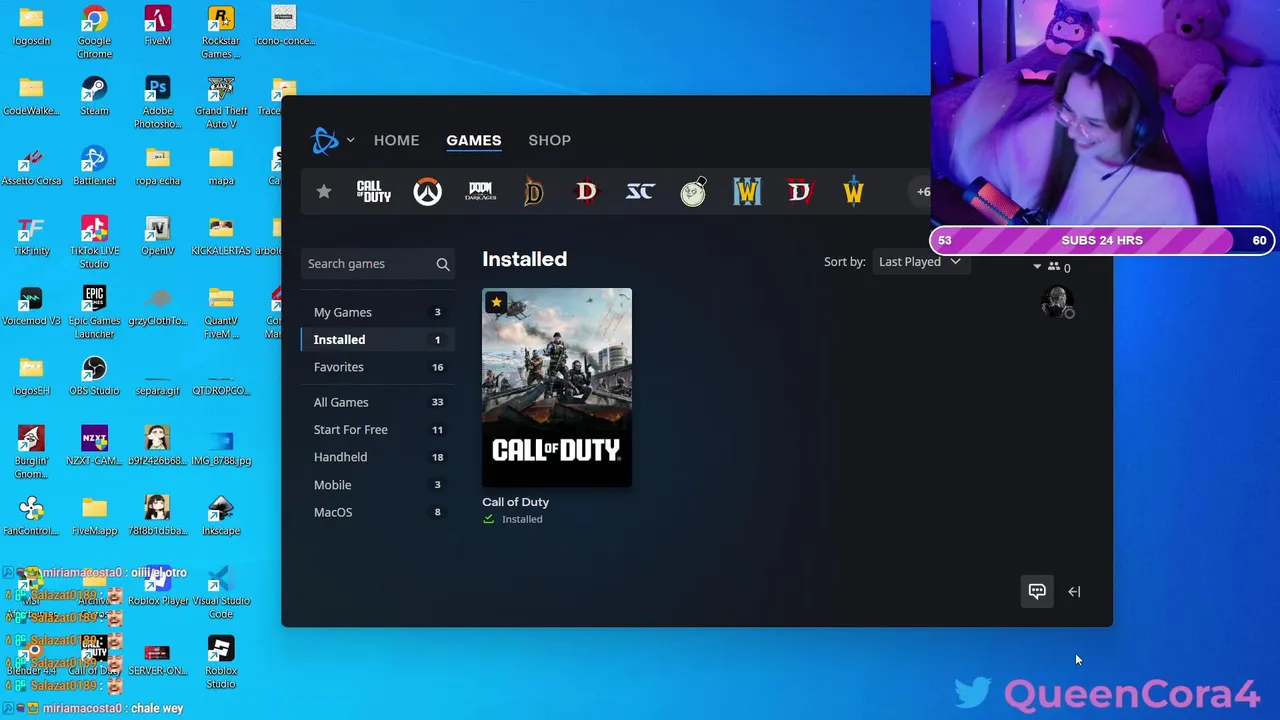Click the magnifier in the Search games box
Viewport: 1280px width, 720px height.
pyautogui.click(x=443, y=264)
